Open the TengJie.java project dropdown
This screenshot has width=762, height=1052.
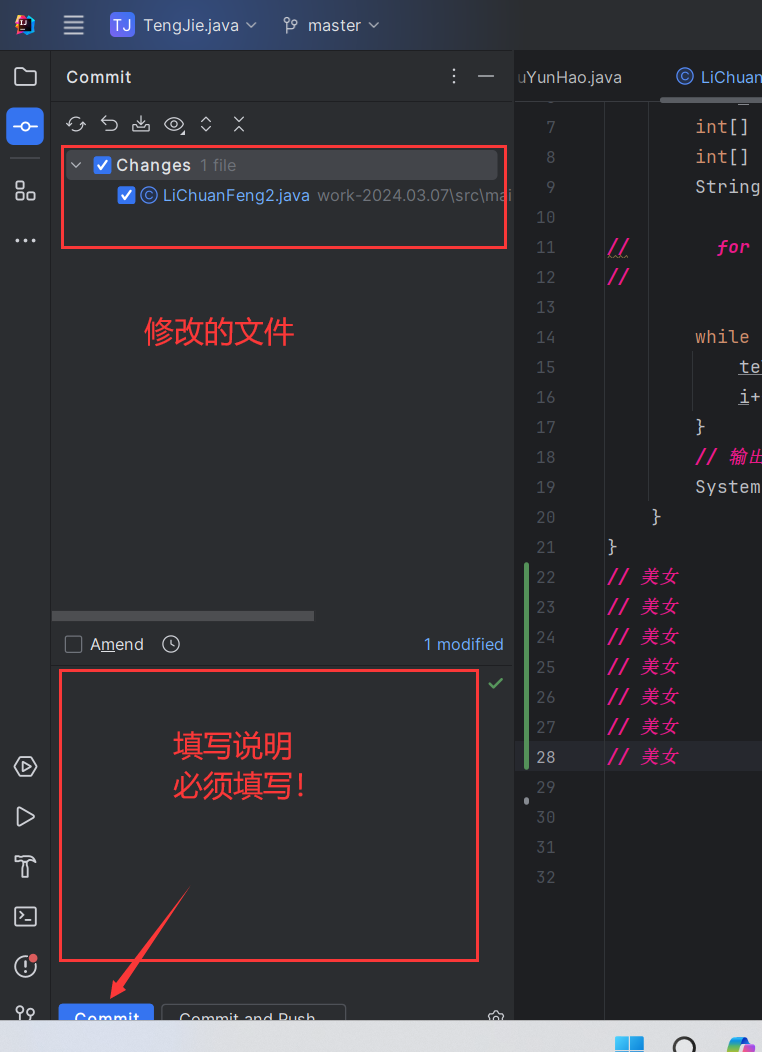tap(184, 25)
